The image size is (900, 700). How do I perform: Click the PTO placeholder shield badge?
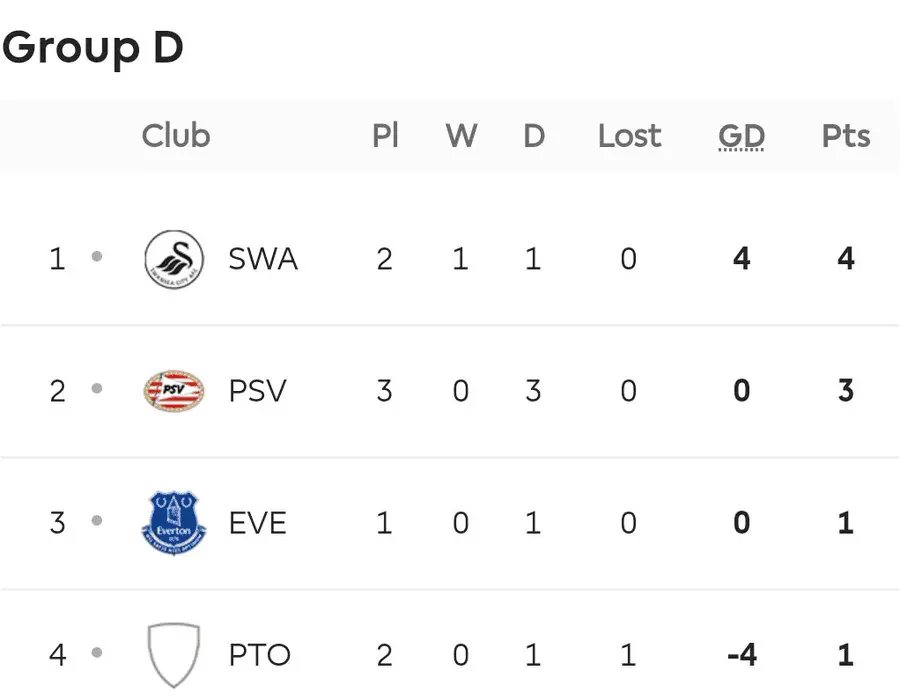coord(173,655)
